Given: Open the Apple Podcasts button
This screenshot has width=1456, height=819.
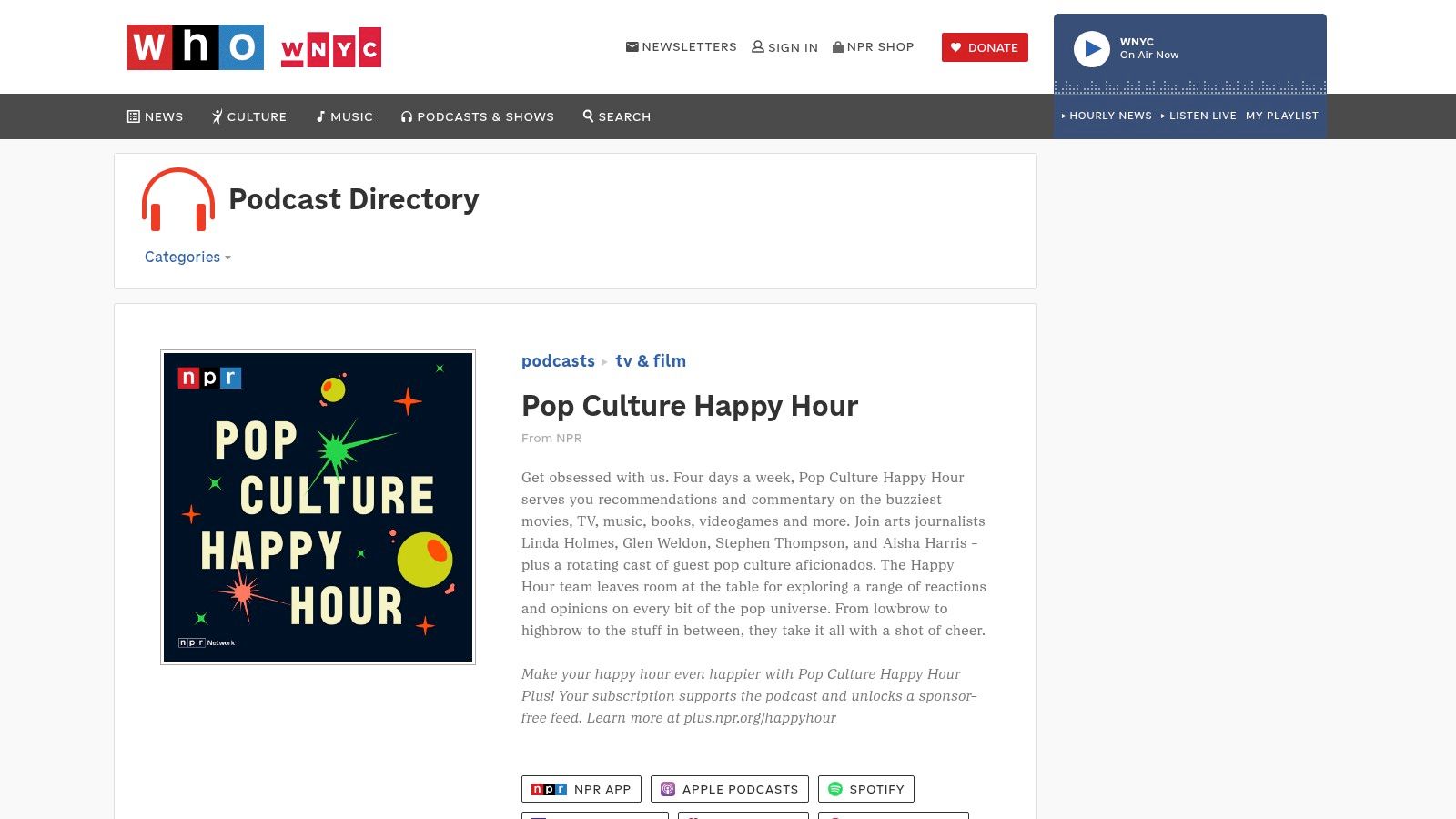Looking at the screenshot, I should coord(730,789).
